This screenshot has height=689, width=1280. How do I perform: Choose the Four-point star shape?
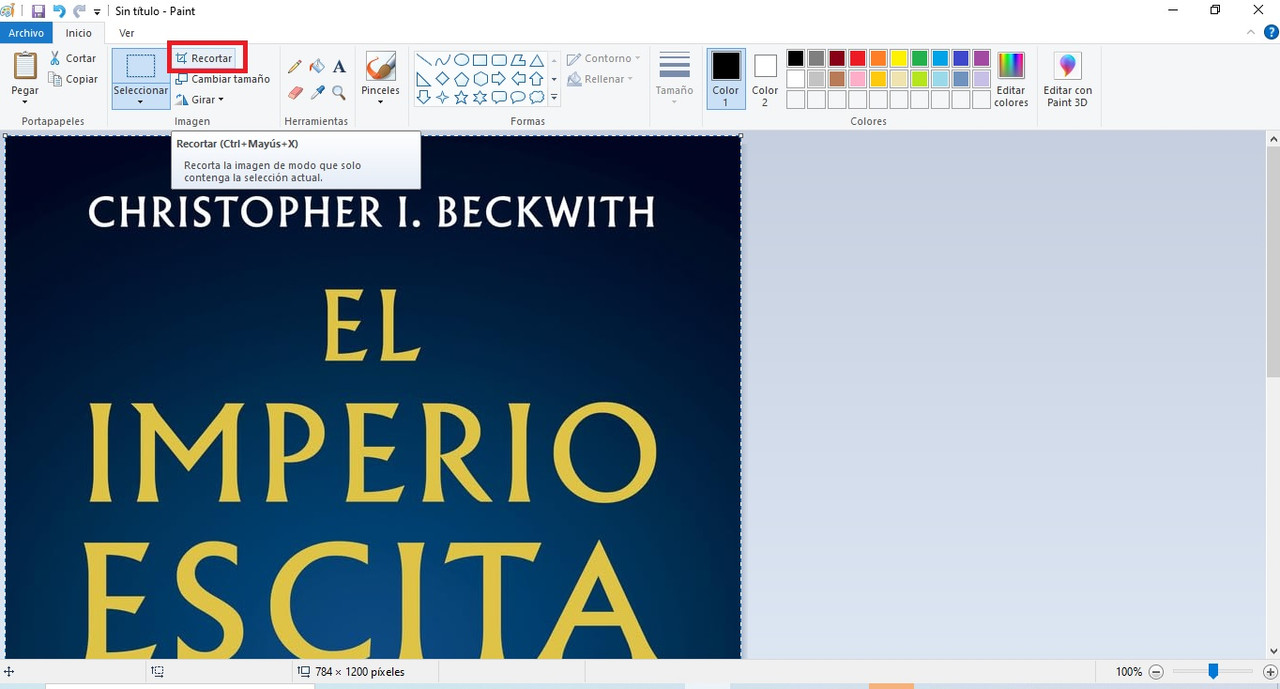pyautogui.click(x=442, y=98)
